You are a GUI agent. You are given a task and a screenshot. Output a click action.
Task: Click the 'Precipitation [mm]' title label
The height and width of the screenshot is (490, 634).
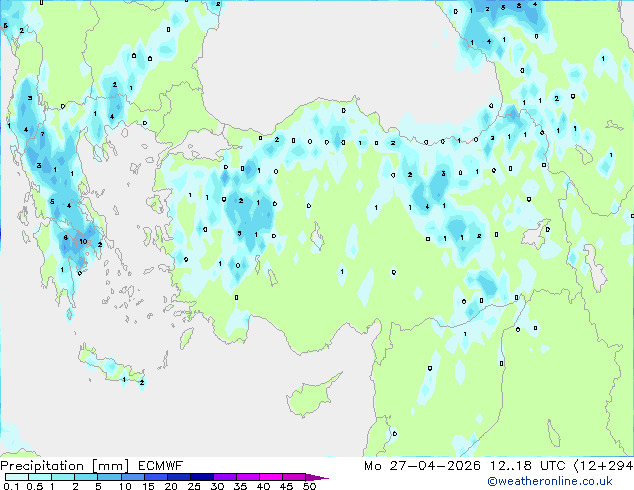[x=65, y=466]
